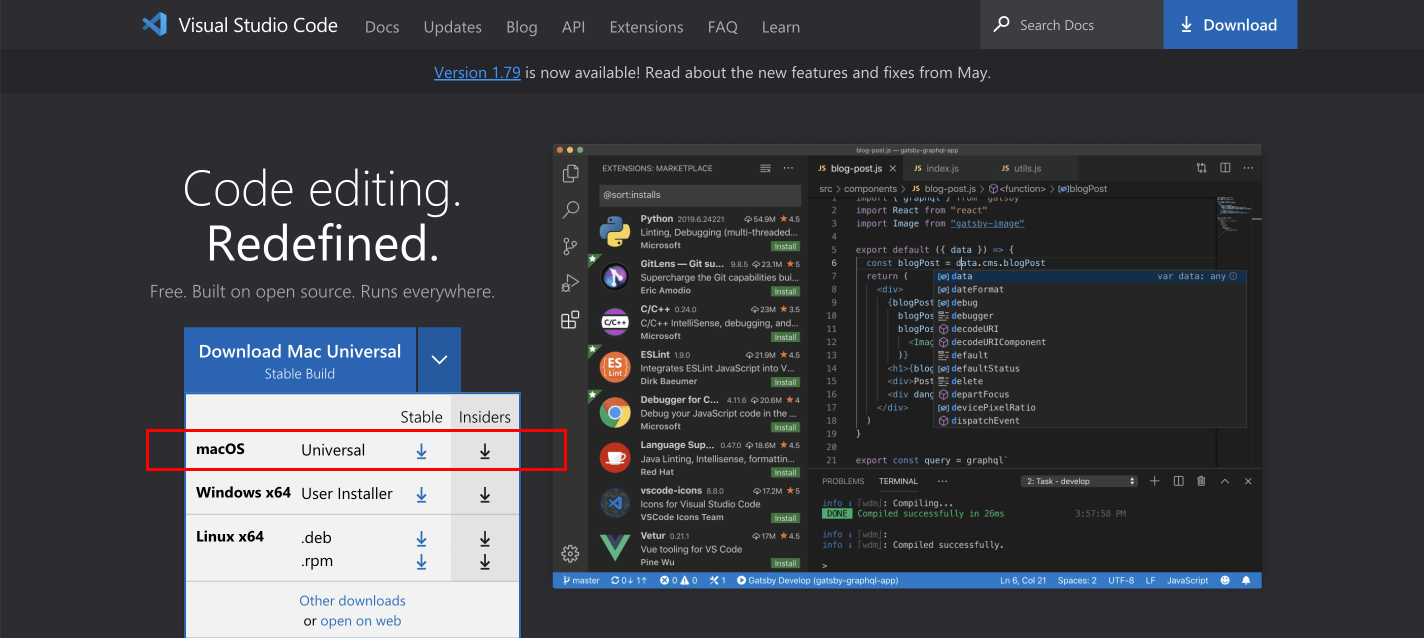Click the magnifier icon in Search Docs
This screenshot has width=1424, height=638.
coord(1001,24)
